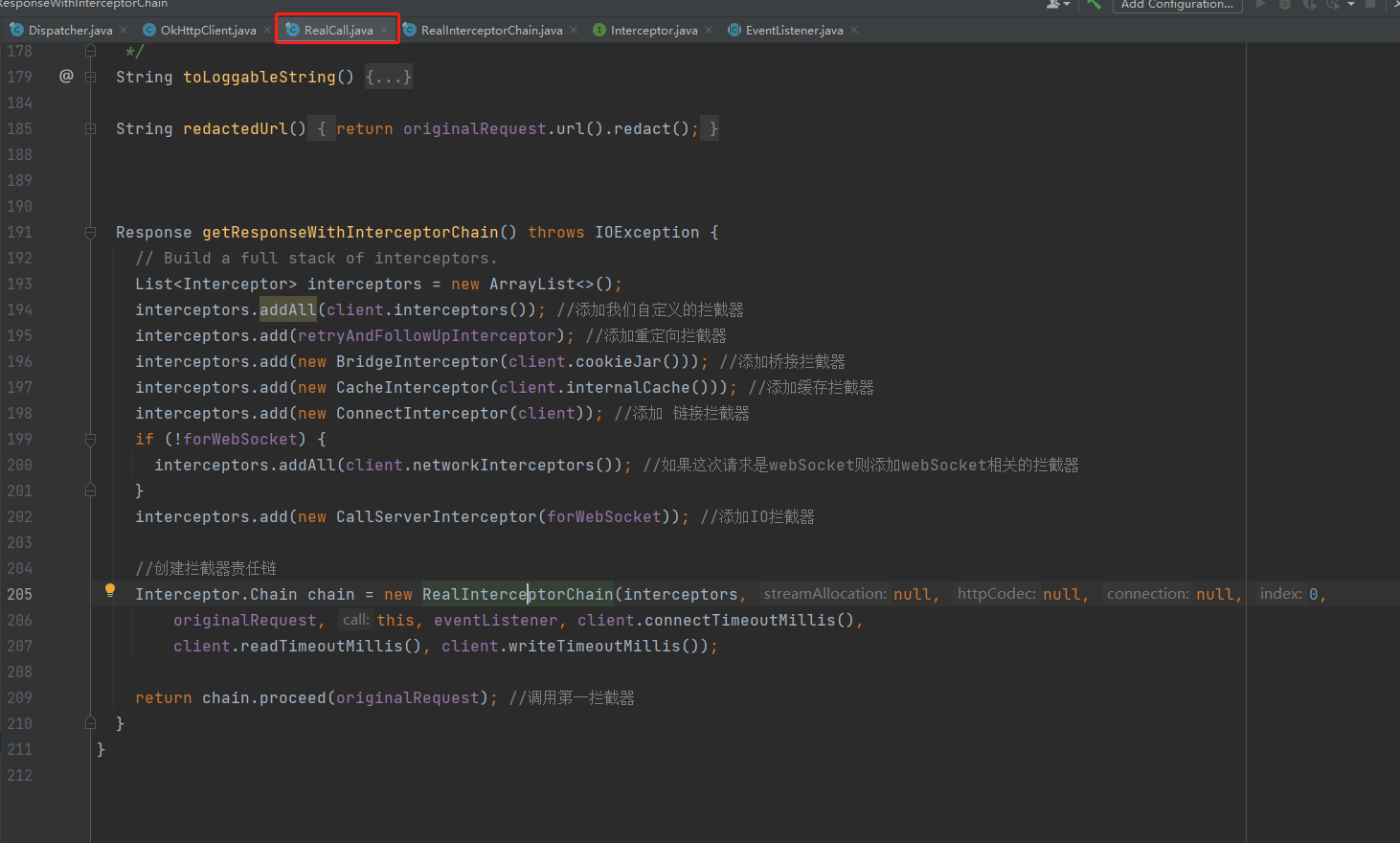
Task: Click the RealCall.java class file icon
Action: [x=293, y=30]
